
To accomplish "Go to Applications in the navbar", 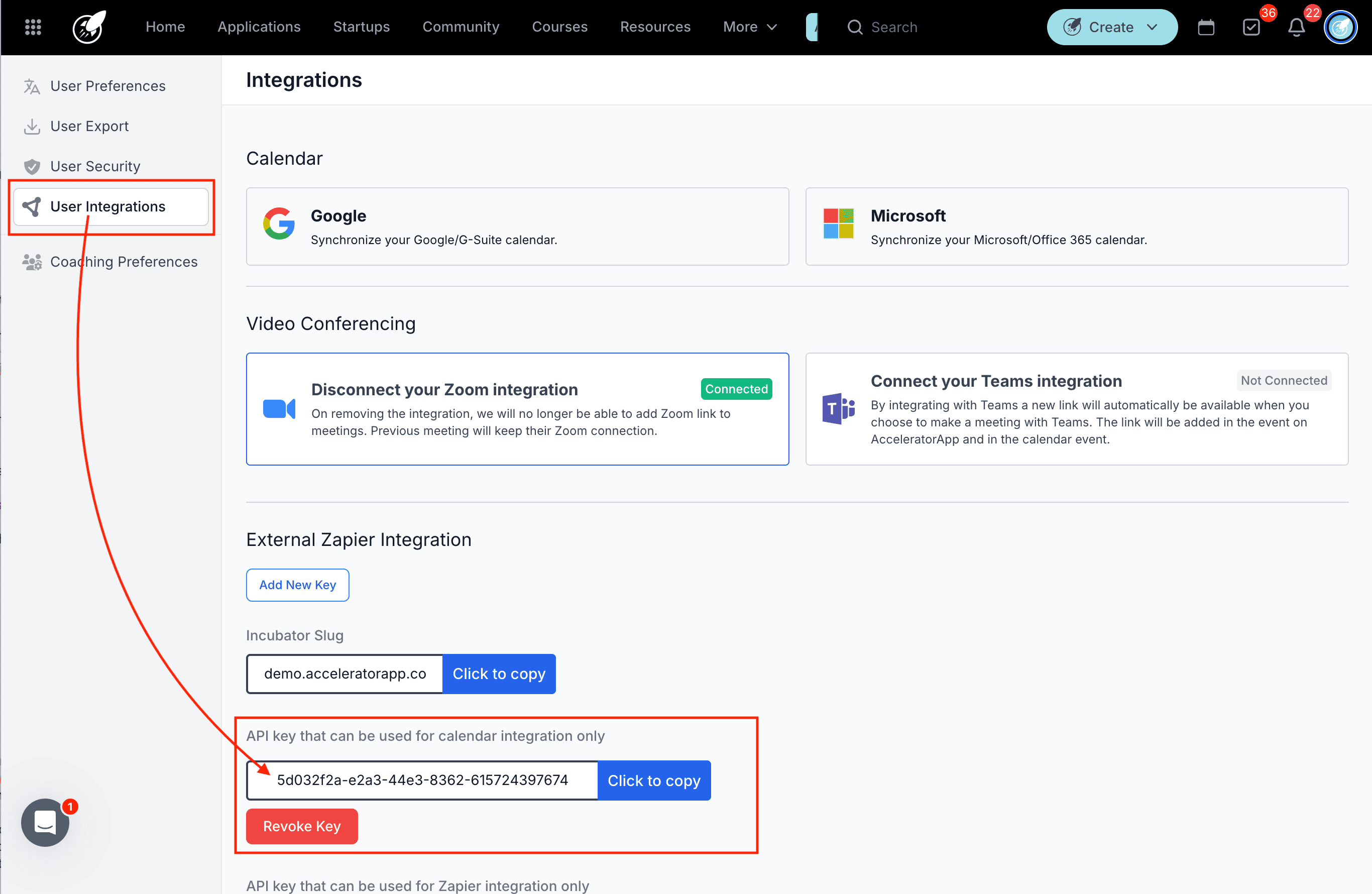I will point(259,27).
